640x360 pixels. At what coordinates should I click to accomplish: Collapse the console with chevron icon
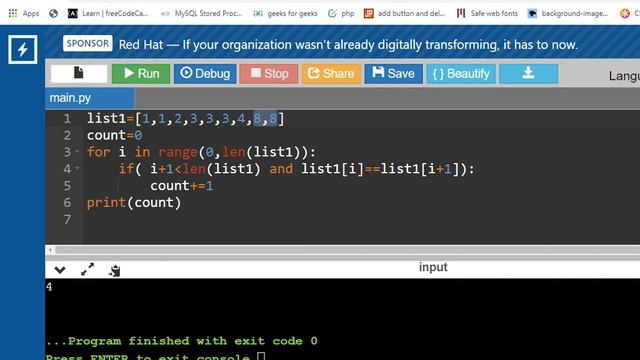point(60,270)
